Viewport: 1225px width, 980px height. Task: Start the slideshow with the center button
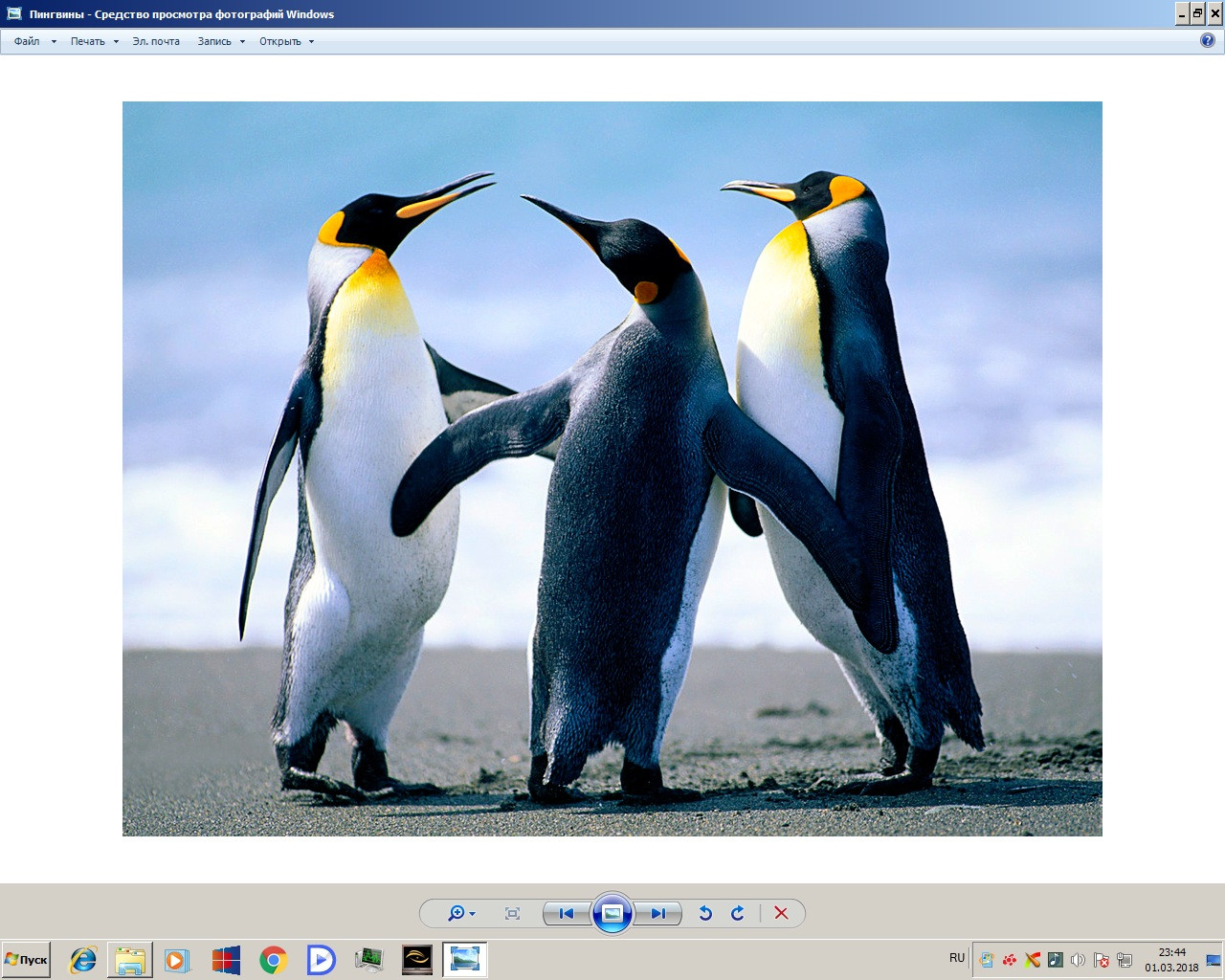click(x=612, y=913)
